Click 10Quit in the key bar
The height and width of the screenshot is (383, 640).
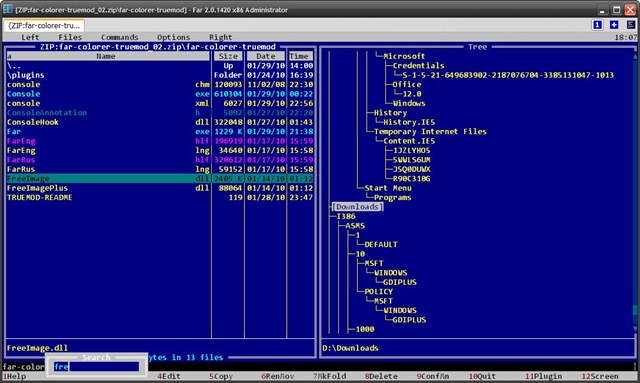(482, 376)
